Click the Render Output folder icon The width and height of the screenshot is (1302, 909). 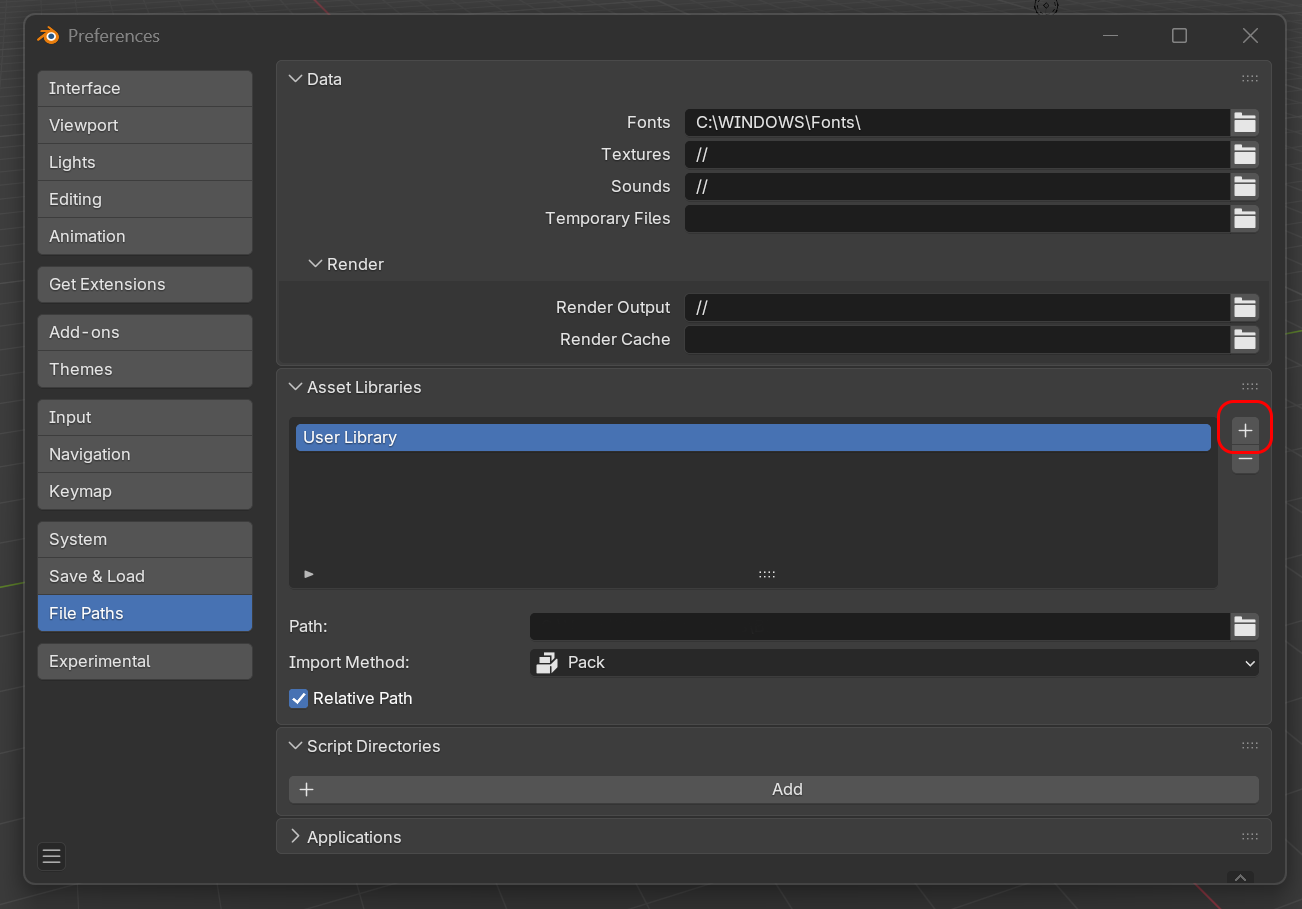(1244, 307)
